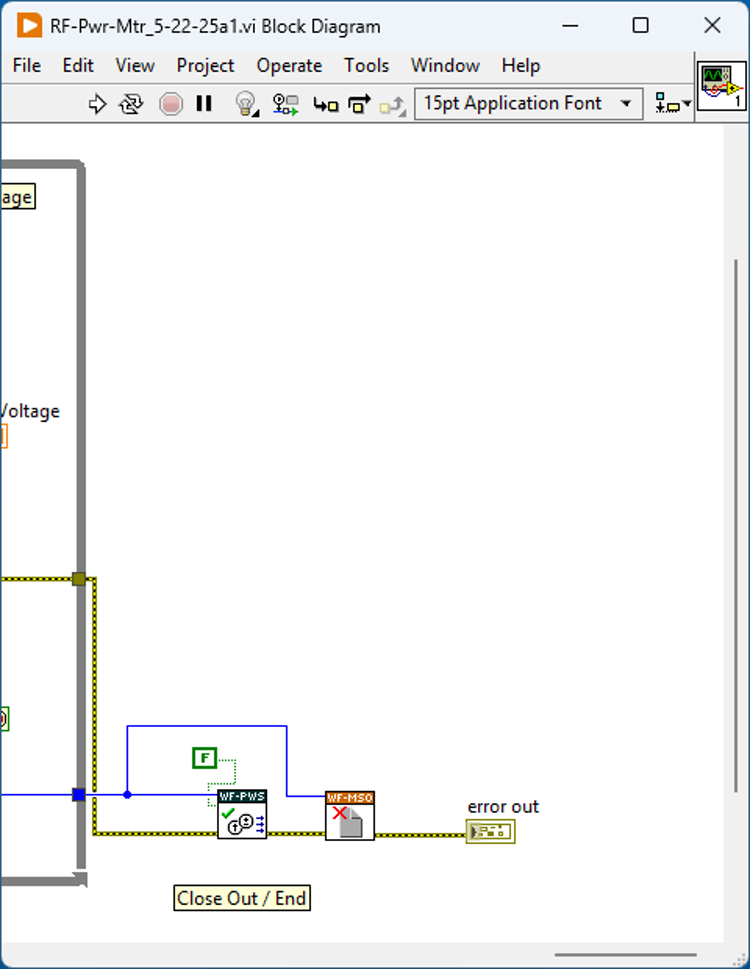
Task: Click the horizontal scrollbar thumb
Action: (x=625, y=955)
